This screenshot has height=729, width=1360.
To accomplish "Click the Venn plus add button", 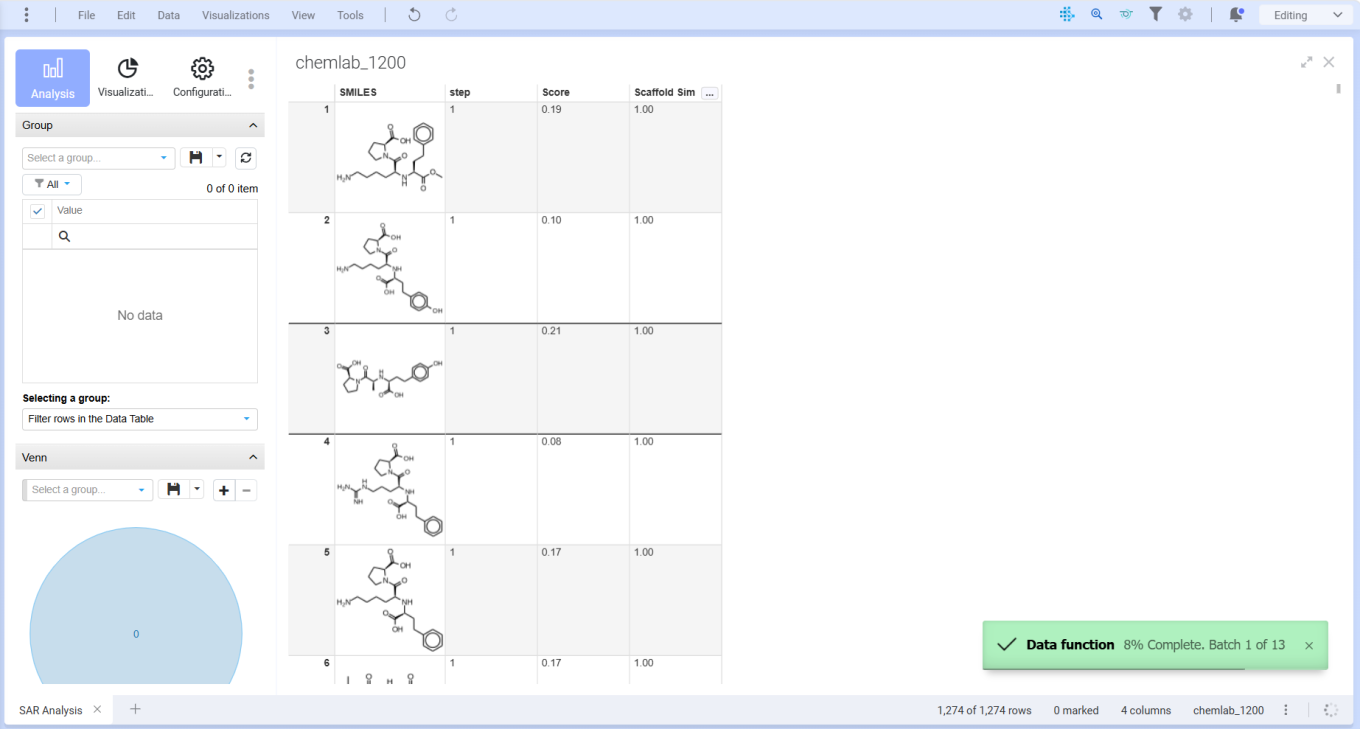I will 224,490.
